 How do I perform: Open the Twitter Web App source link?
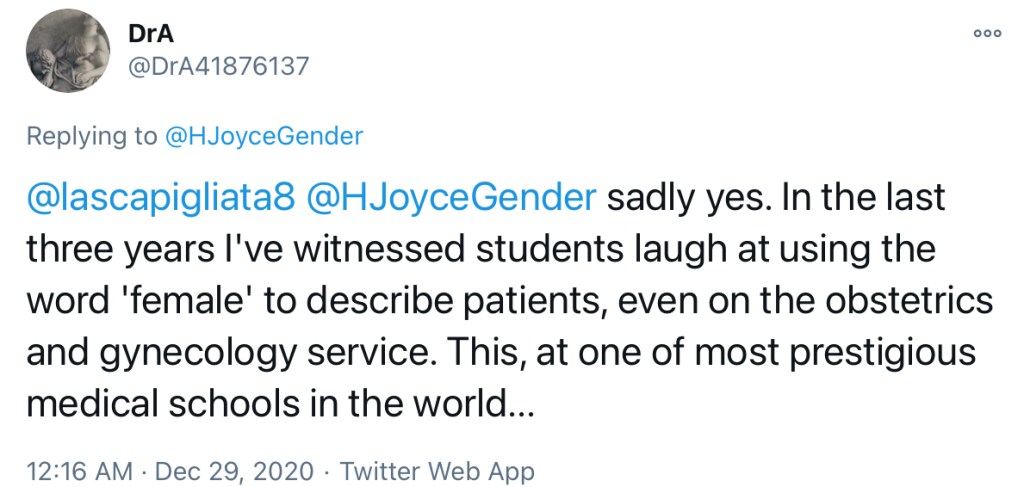438,470
